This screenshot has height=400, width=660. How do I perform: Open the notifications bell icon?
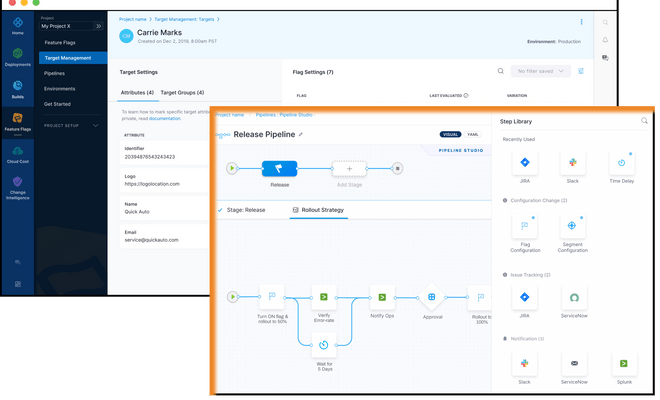tap(605, 40)
